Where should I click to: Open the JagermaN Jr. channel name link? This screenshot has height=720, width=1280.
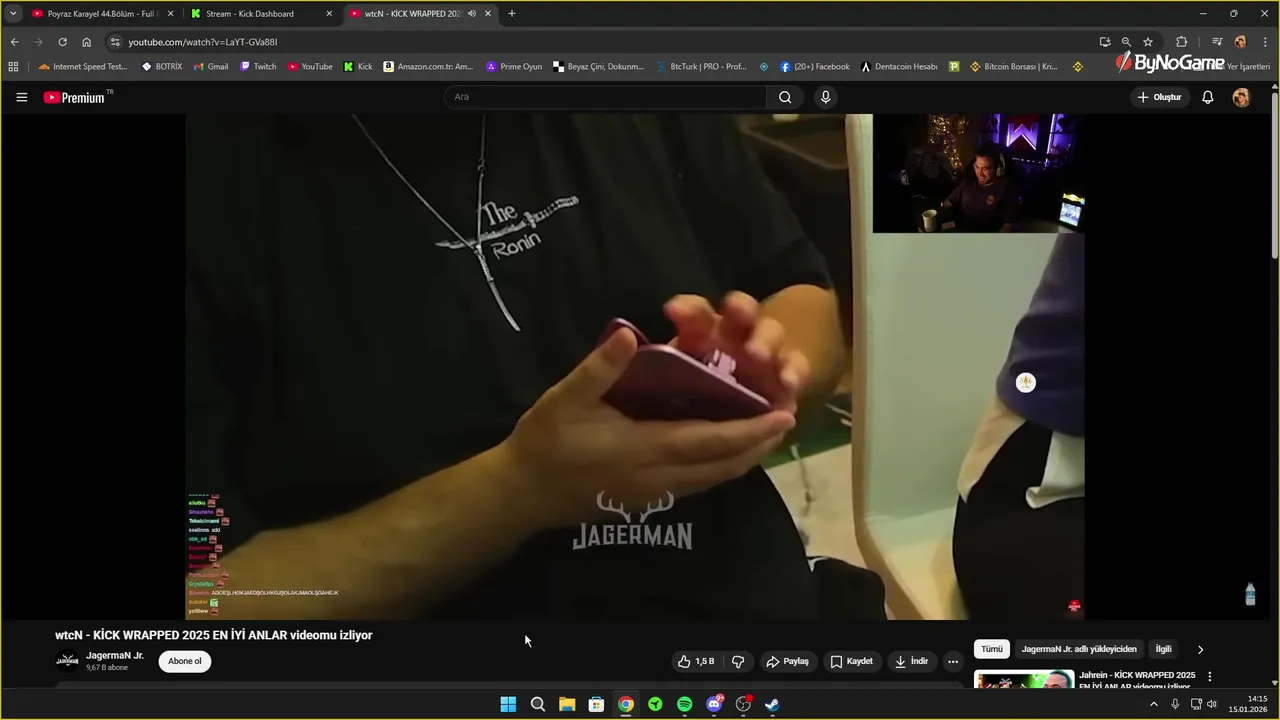tap(115, 656)
